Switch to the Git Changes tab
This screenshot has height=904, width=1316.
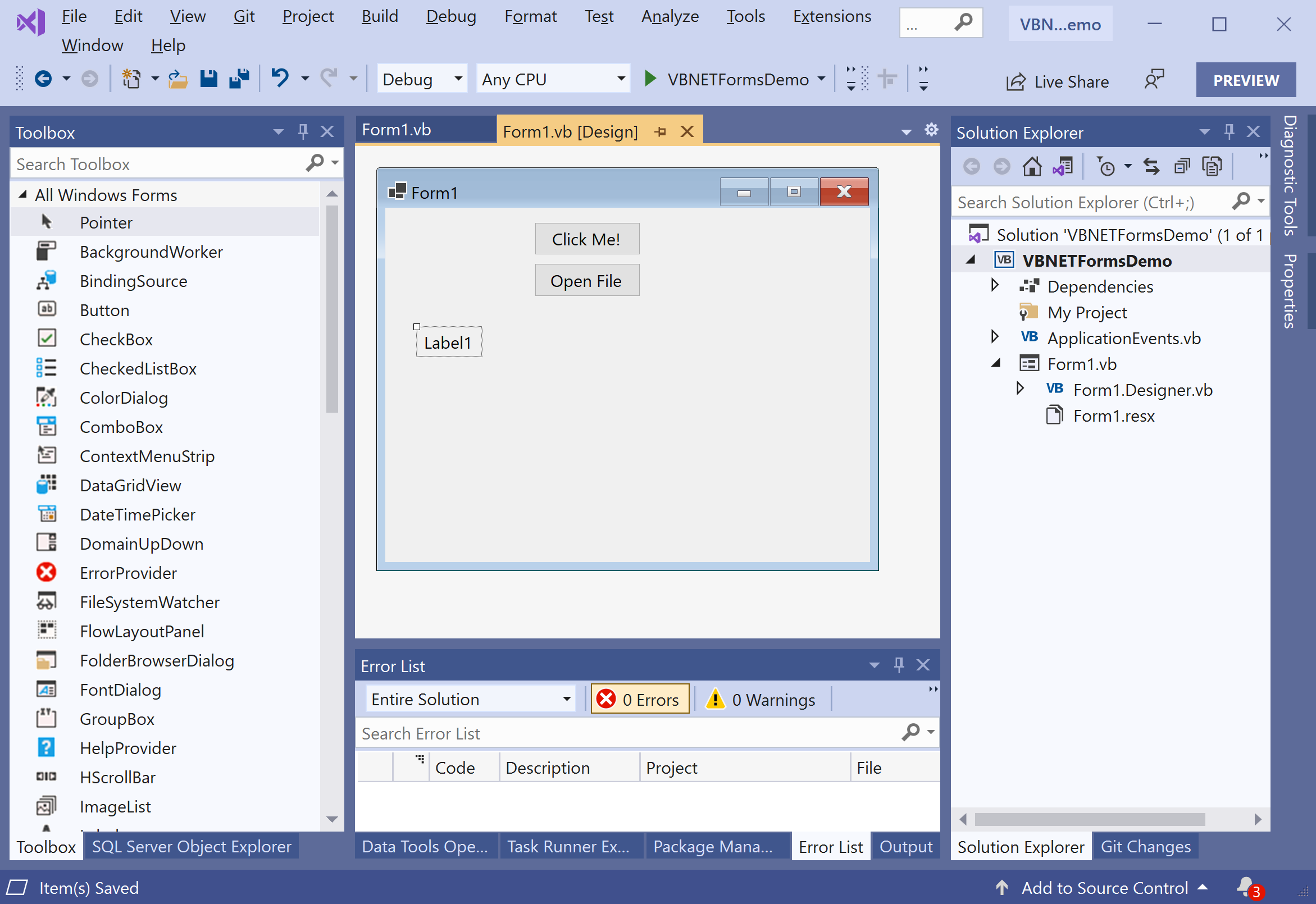coord(1145,846)
